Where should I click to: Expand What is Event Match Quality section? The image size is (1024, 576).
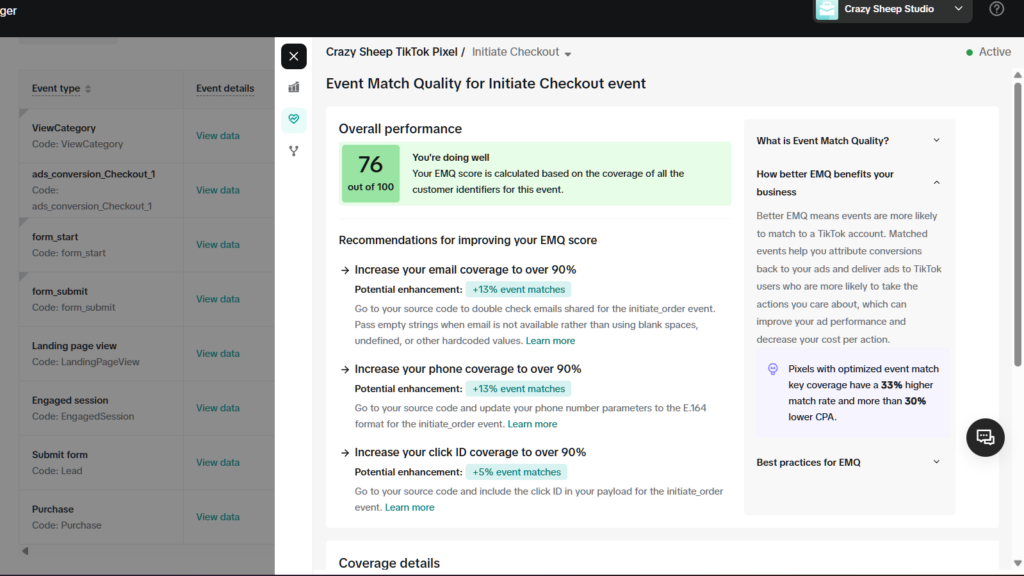coord(936,141)
